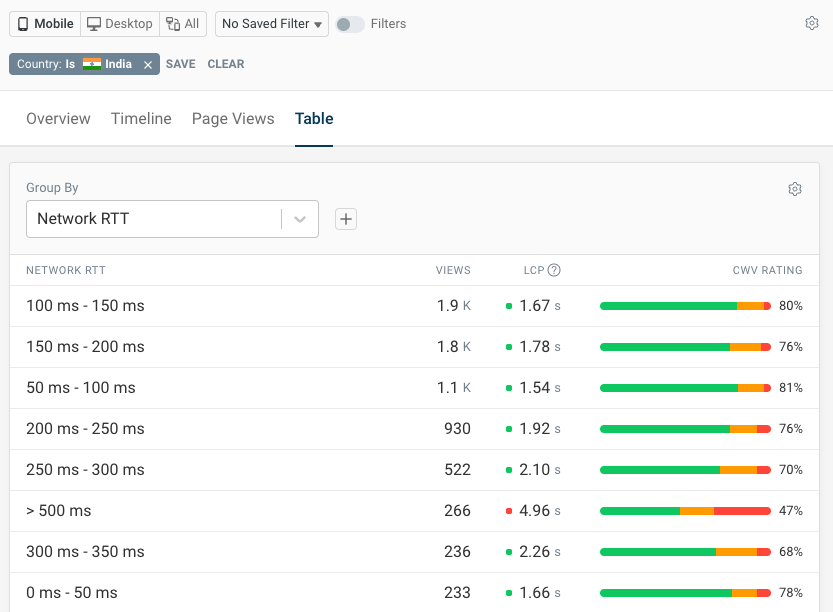This screenshot has width=833, height=612.
Task: Open settings gear at top right
Action: point(812,24)
